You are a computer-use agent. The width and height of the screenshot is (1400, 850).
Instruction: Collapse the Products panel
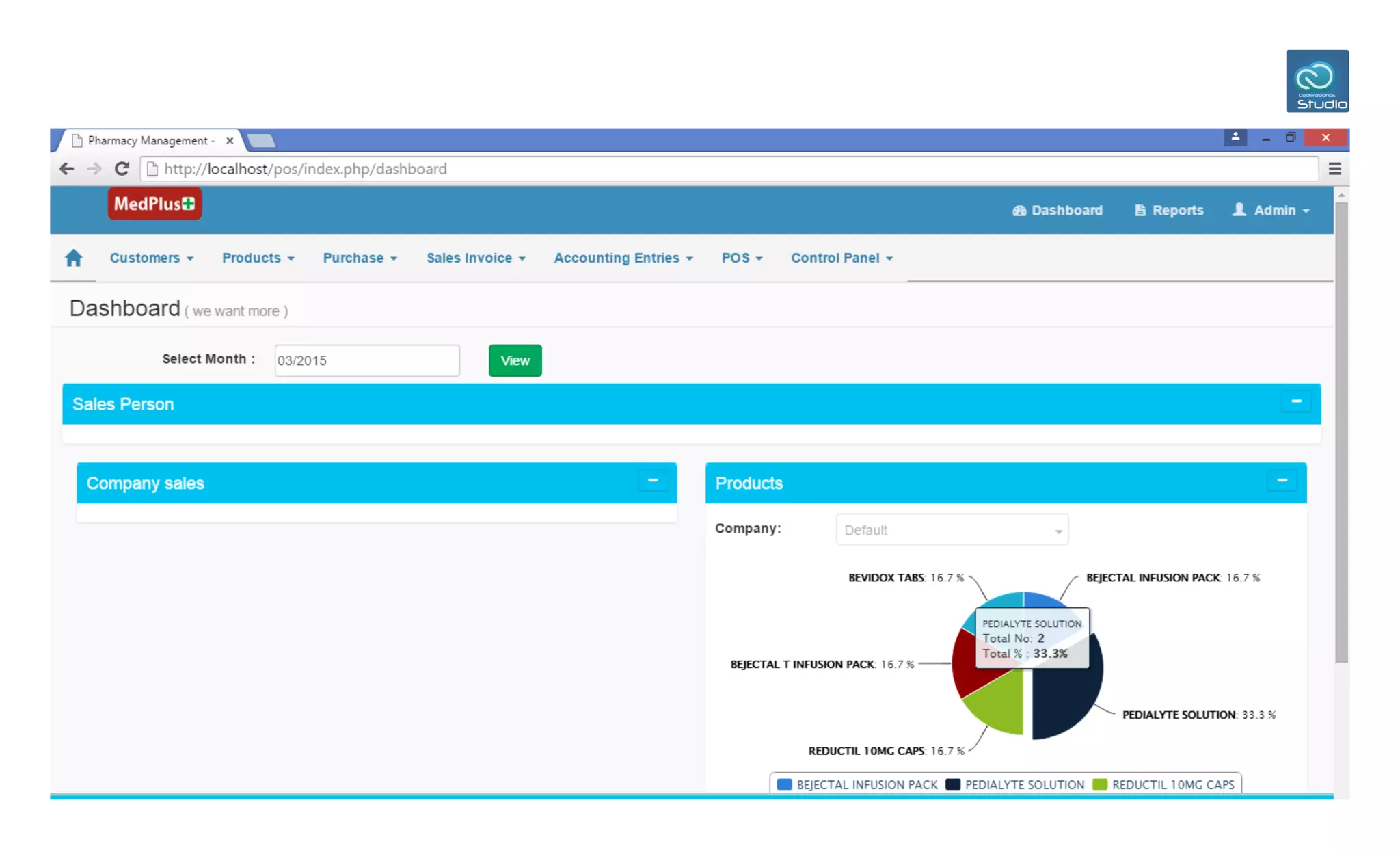point(1282,481)
